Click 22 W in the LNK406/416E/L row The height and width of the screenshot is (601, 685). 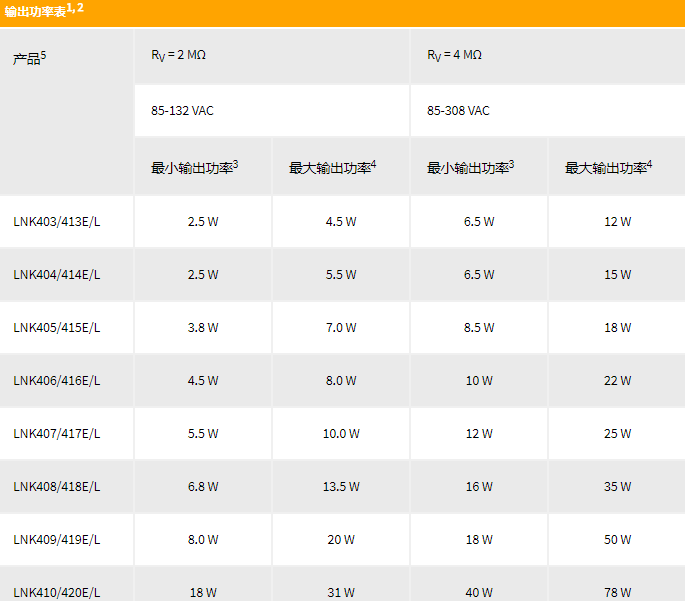pos(618,380)
